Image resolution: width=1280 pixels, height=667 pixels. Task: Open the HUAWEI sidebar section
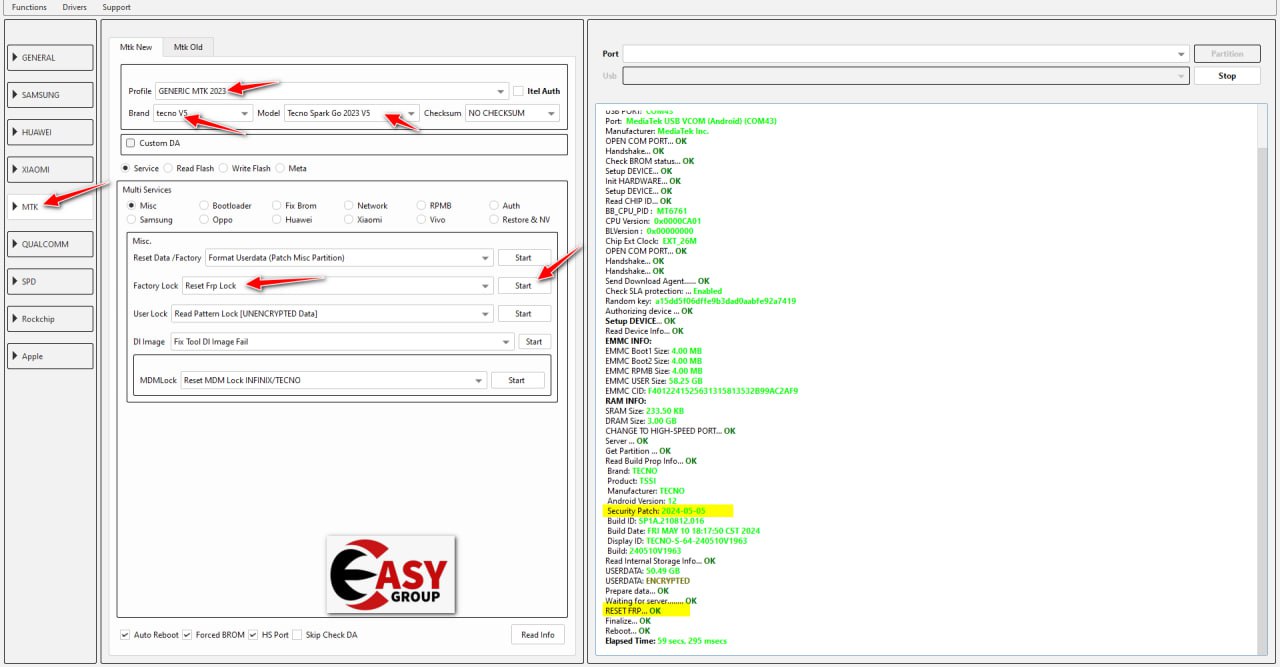[51, 132]
